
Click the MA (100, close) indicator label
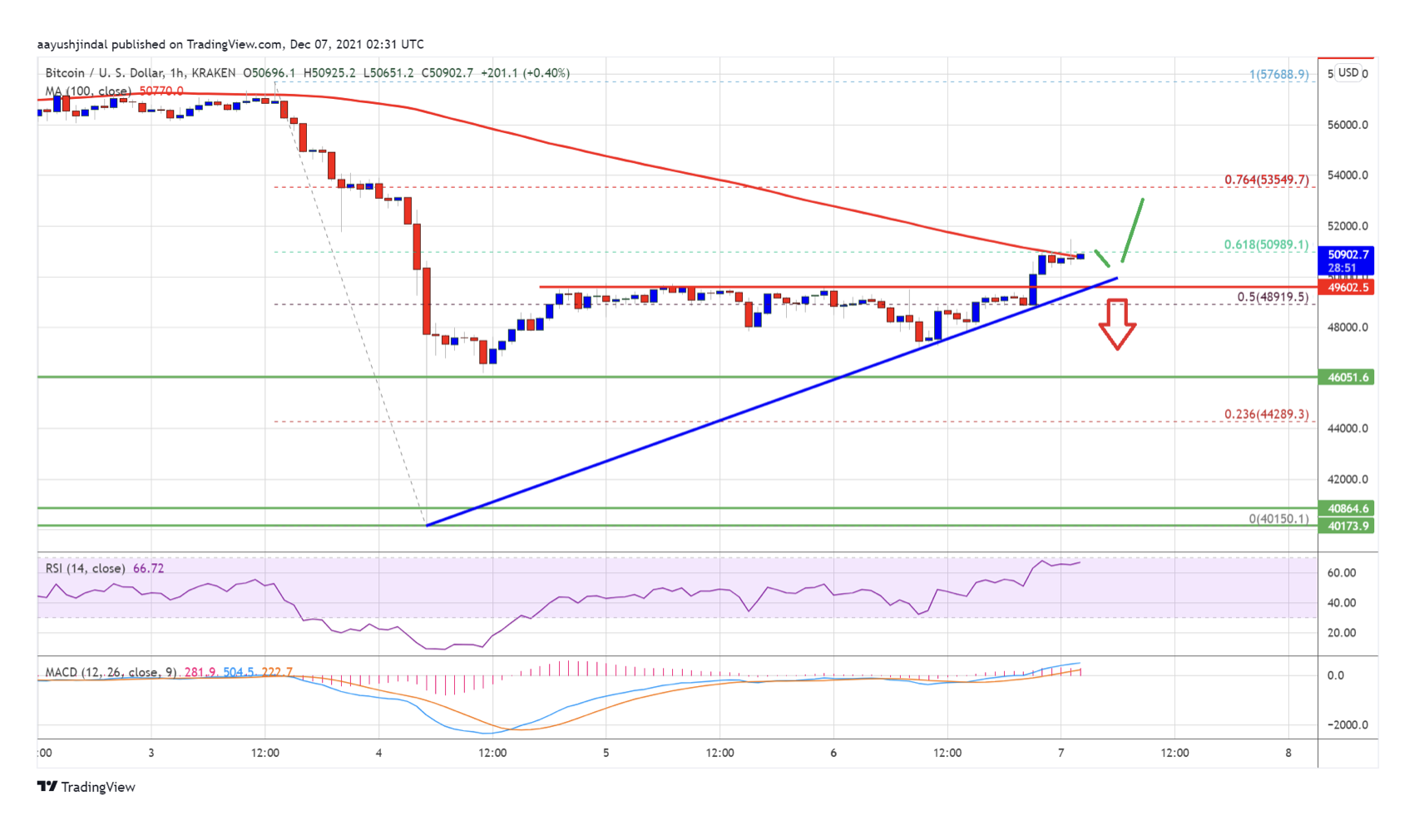click(x=87, y=91)
